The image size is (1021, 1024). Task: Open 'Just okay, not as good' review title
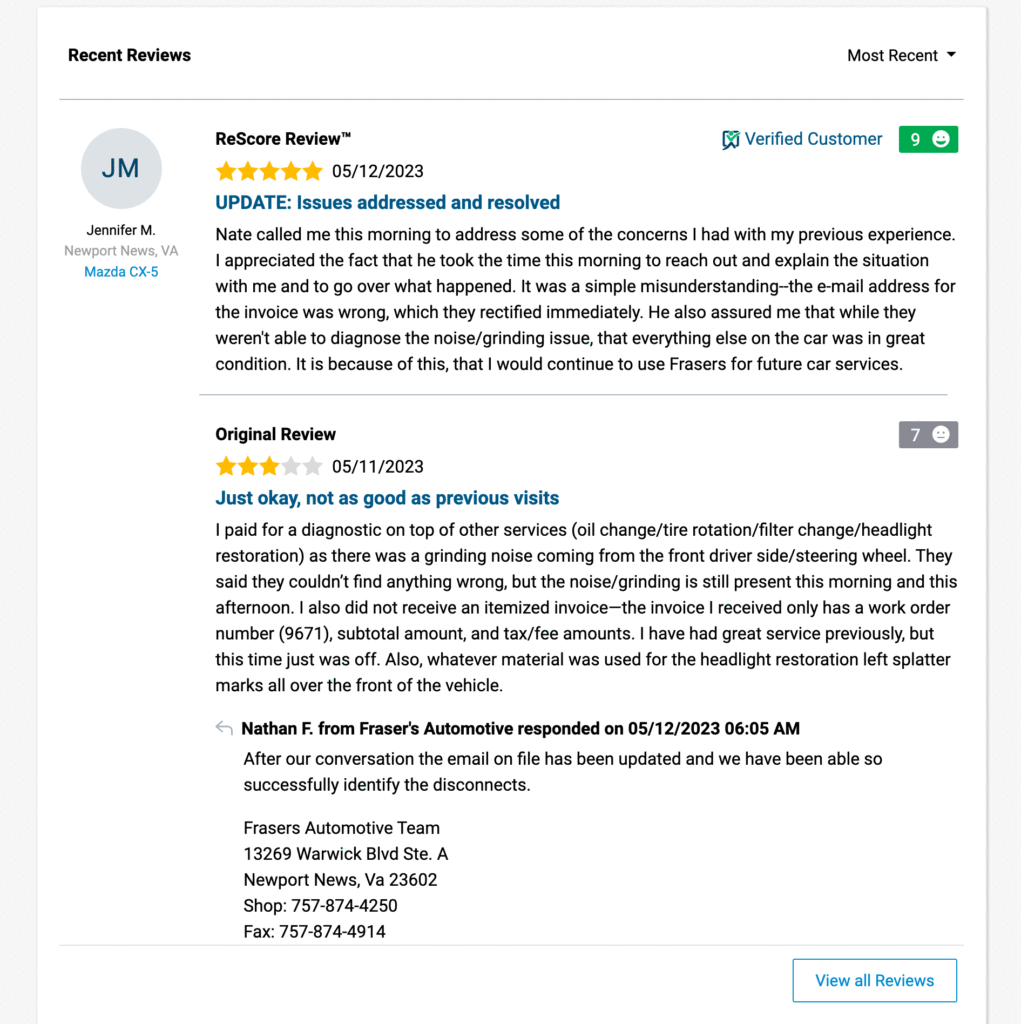[387, 498]
